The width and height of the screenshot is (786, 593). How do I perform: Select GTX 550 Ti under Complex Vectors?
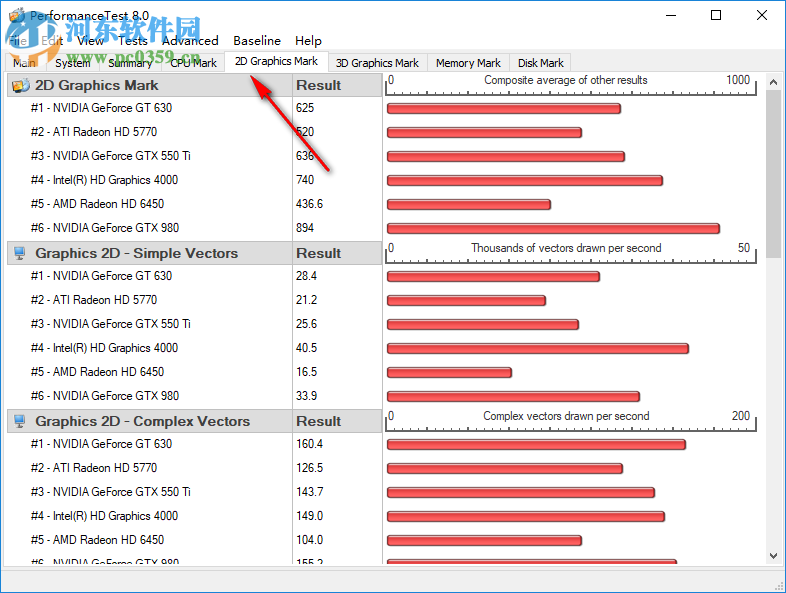(111, 492)
